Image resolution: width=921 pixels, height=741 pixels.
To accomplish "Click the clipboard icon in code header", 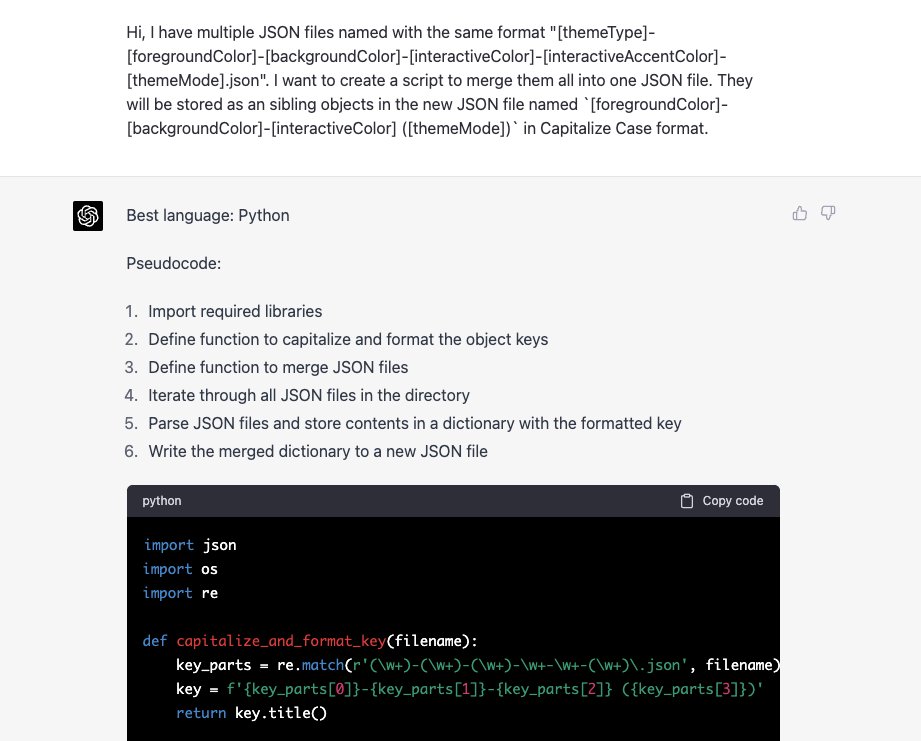I will 687,501.
